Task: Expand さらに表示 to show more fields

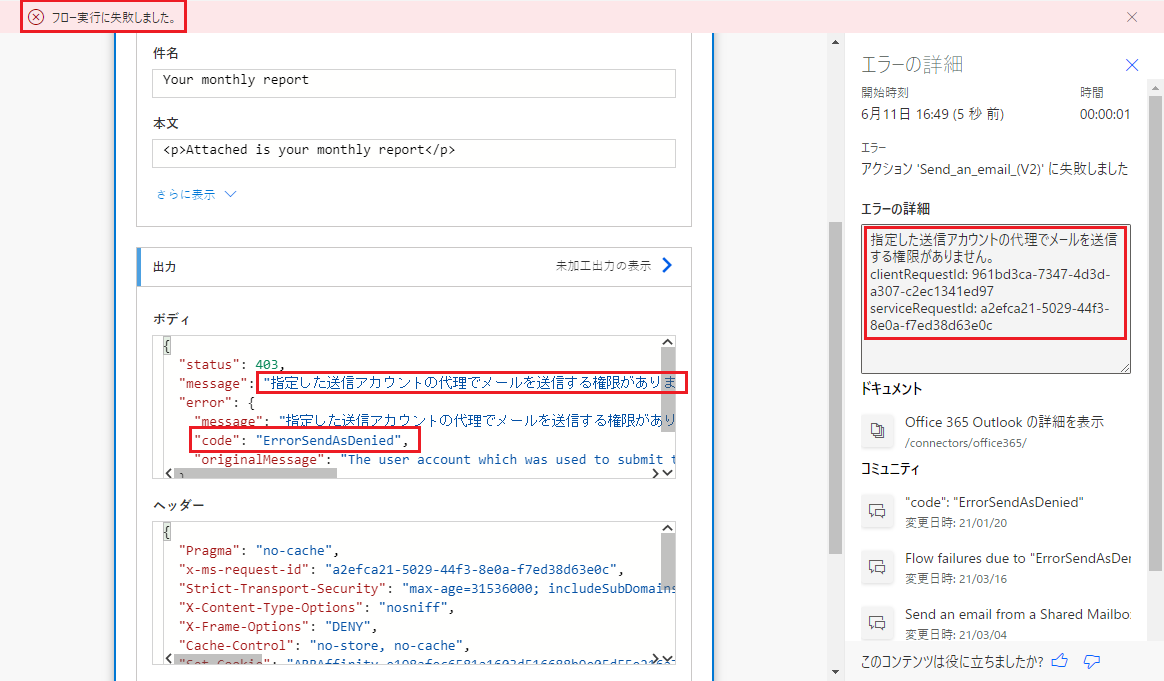Action: [196, 195]
